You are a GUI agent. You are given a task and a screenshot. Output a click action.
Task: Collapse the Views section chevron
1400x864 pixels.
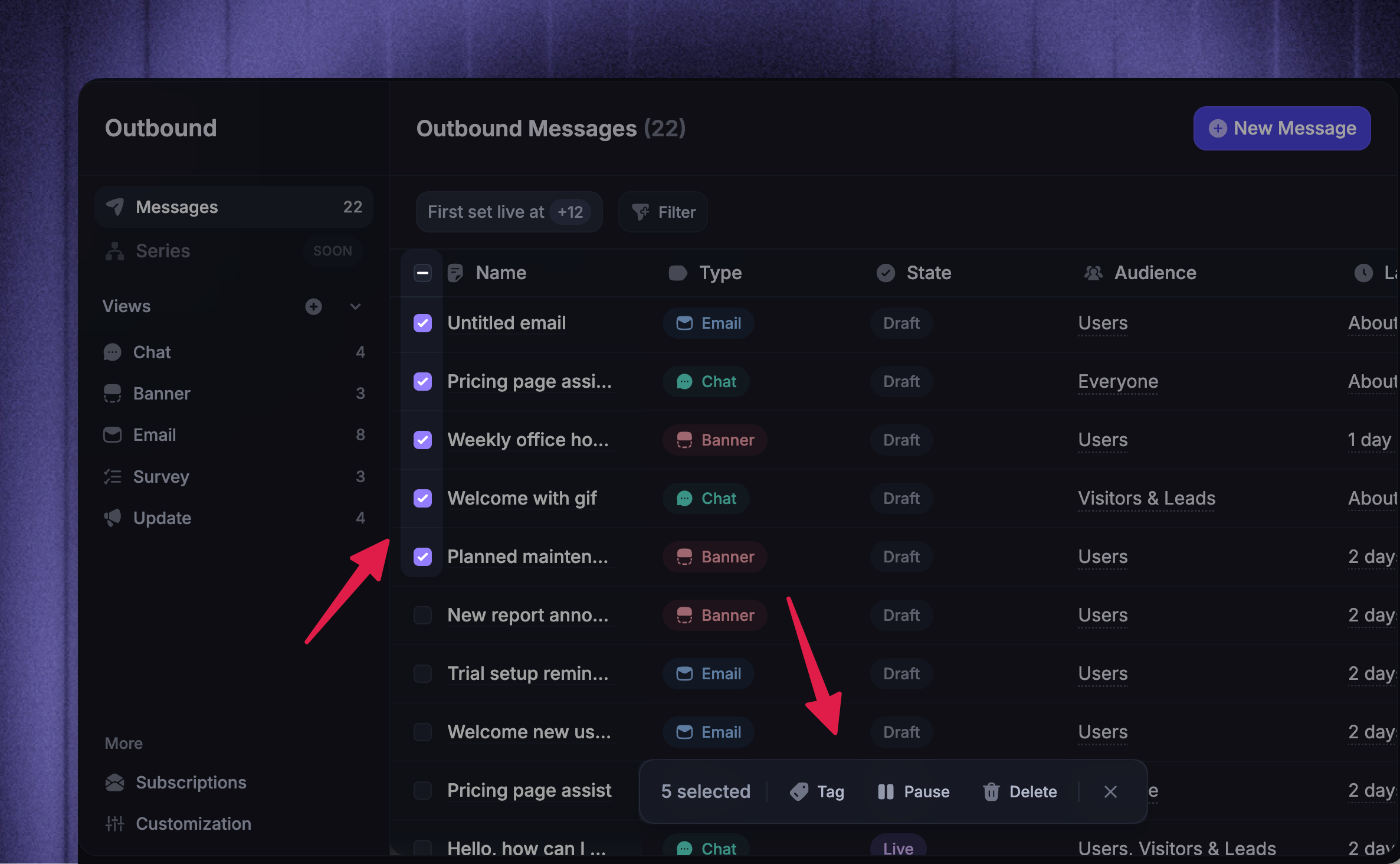pos(355,306)
